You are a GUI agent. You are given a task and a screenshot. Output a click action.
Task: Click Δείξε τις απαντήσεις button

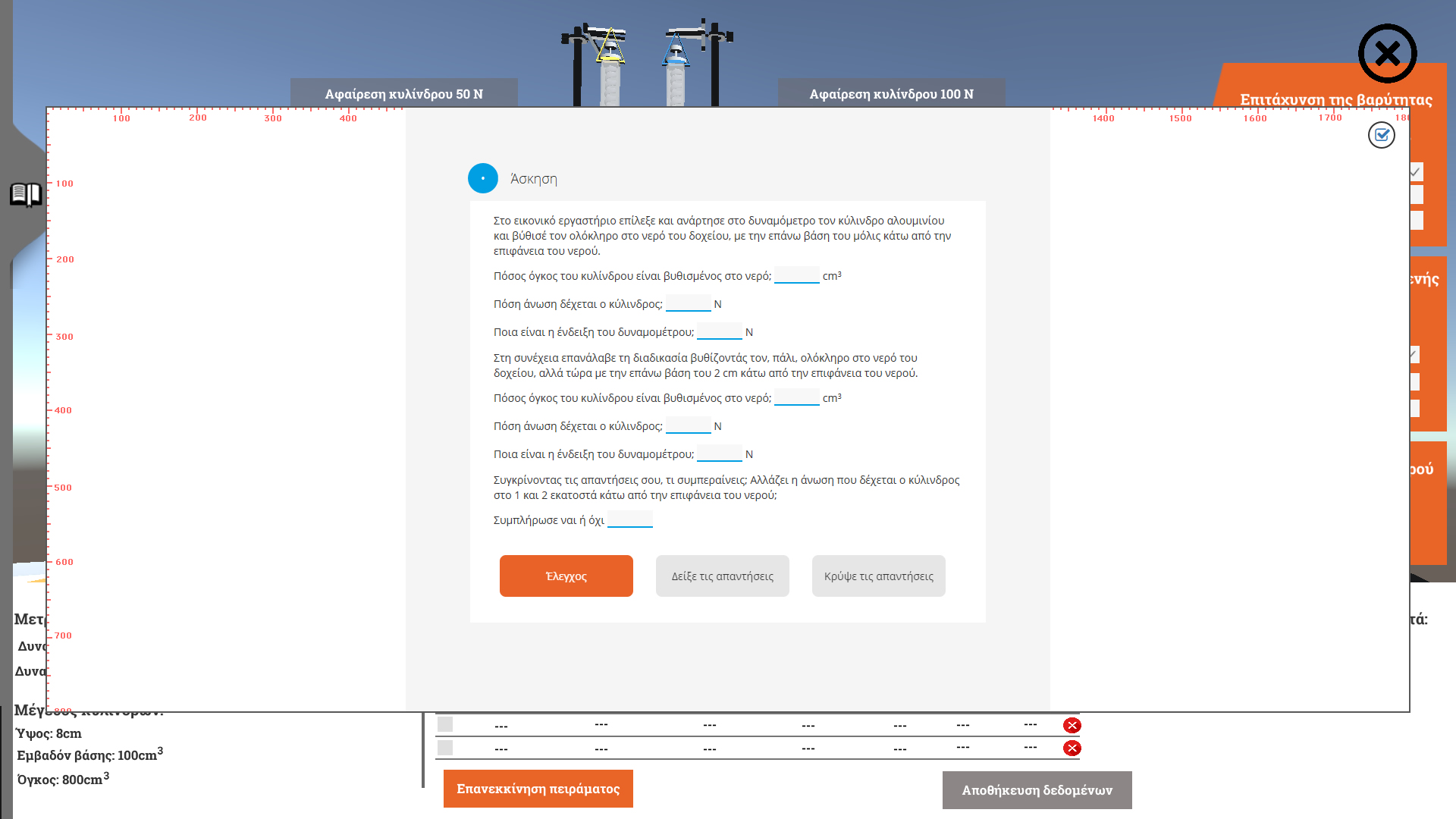pyautogui.click(x=722, y=576)
